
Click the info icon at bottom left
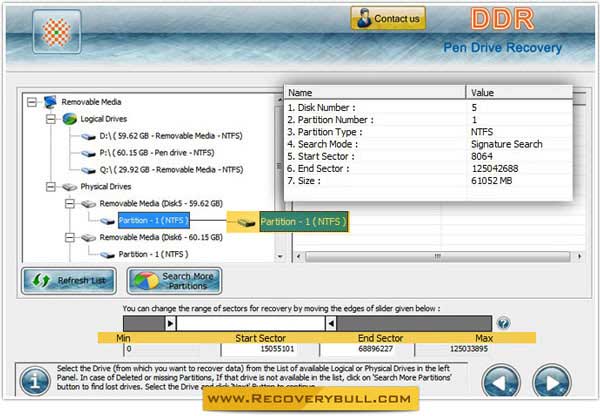point(34,383)
